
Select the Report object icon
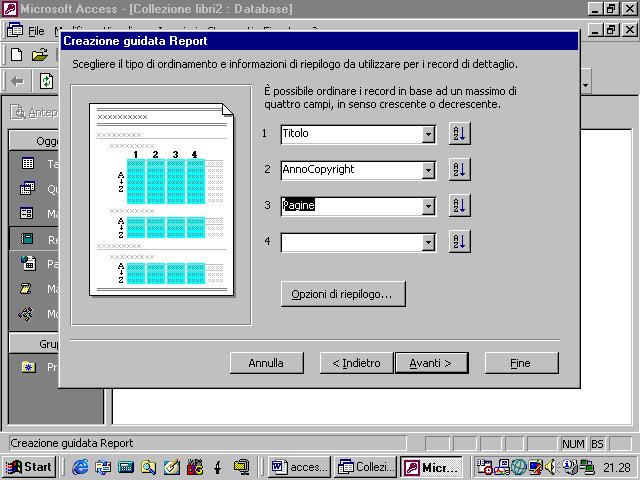point(27,238)
